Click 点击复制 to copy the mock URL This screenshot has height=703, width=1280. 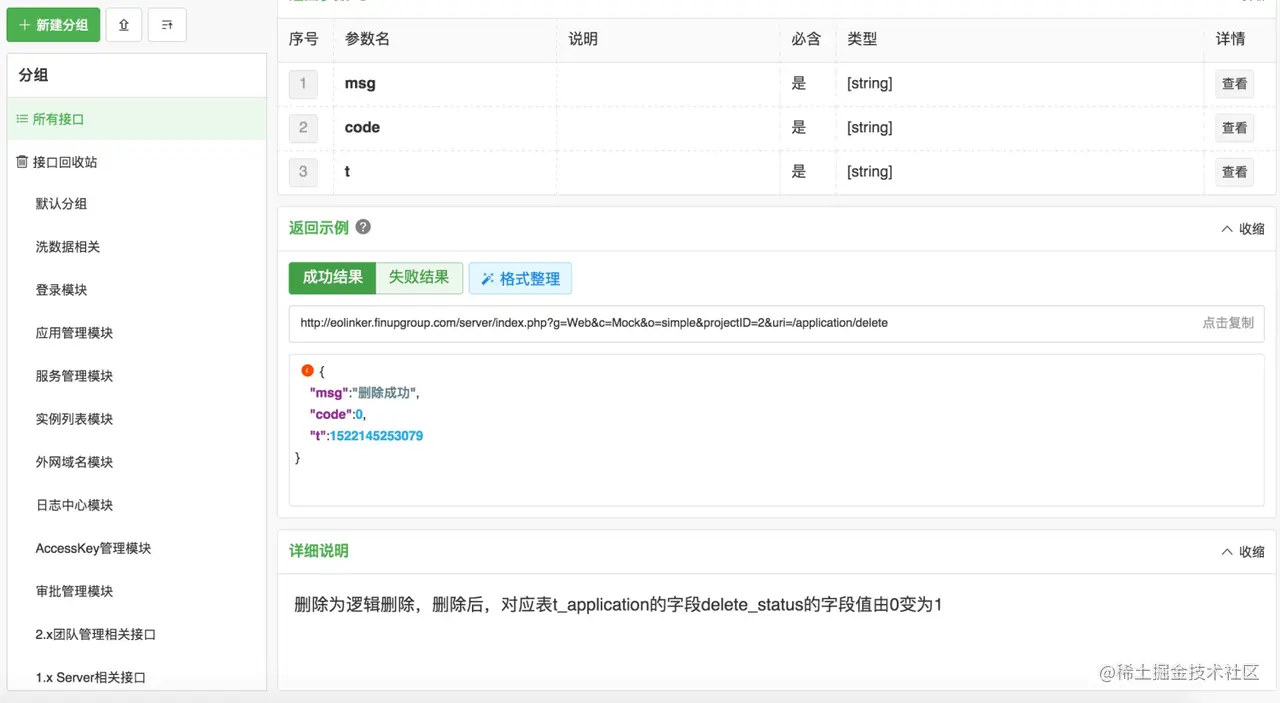tap(1228, 323)
